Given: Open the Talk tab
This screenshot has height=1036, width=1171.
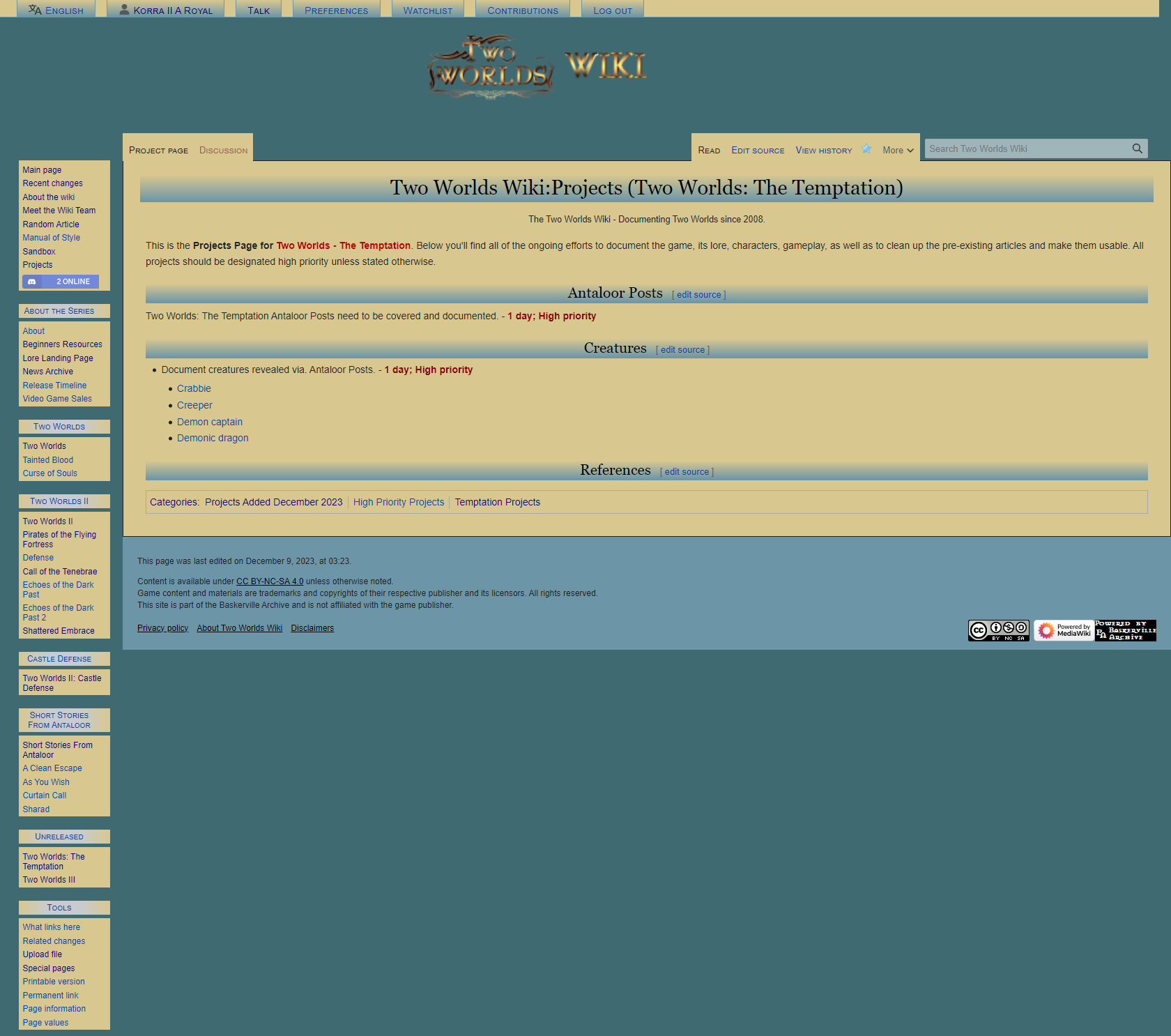Looking at the screenshot, I should pos(259,10).
